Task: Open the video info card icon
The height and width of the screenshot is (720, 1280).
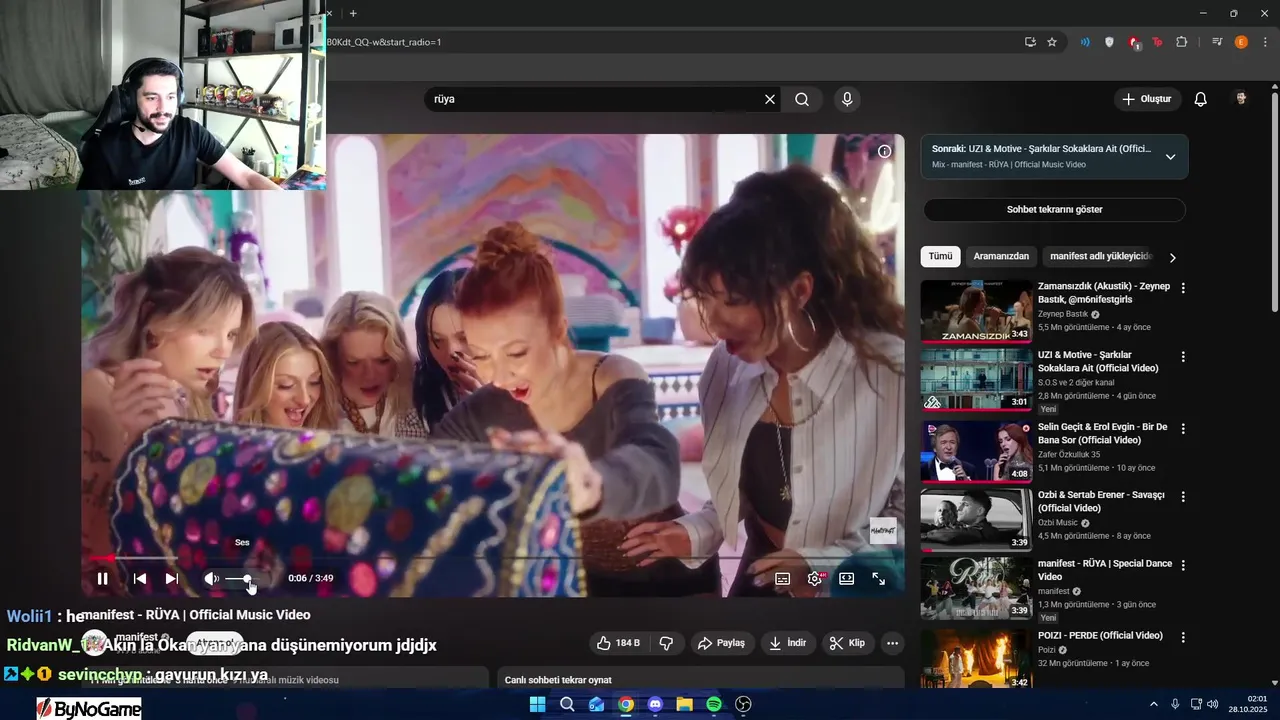Action: click(885, 152)
